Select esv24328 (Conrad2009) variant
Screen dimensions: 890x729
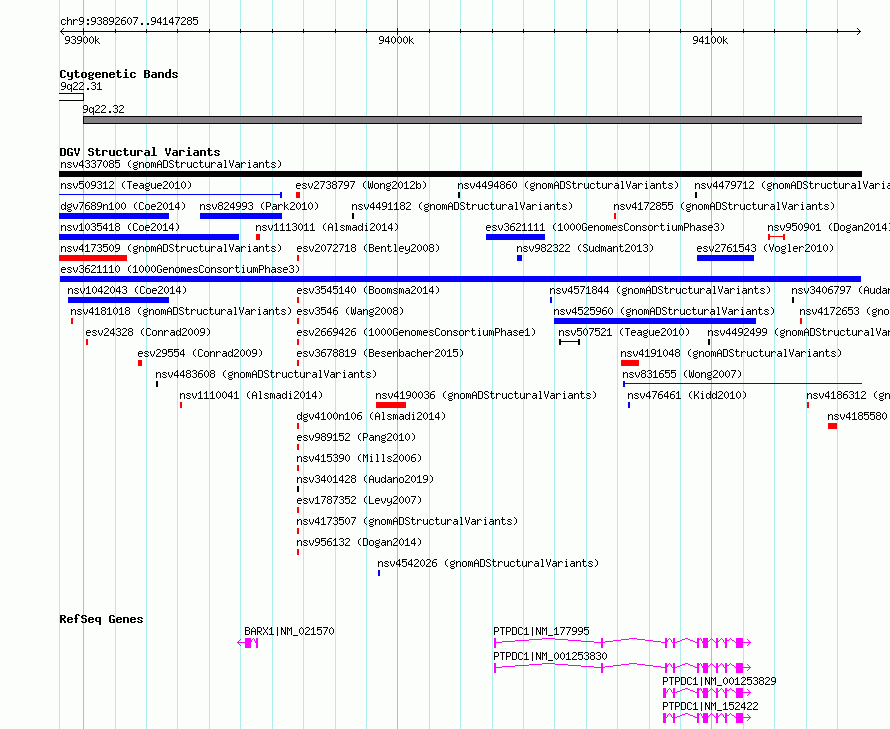[x=148, y=333]
